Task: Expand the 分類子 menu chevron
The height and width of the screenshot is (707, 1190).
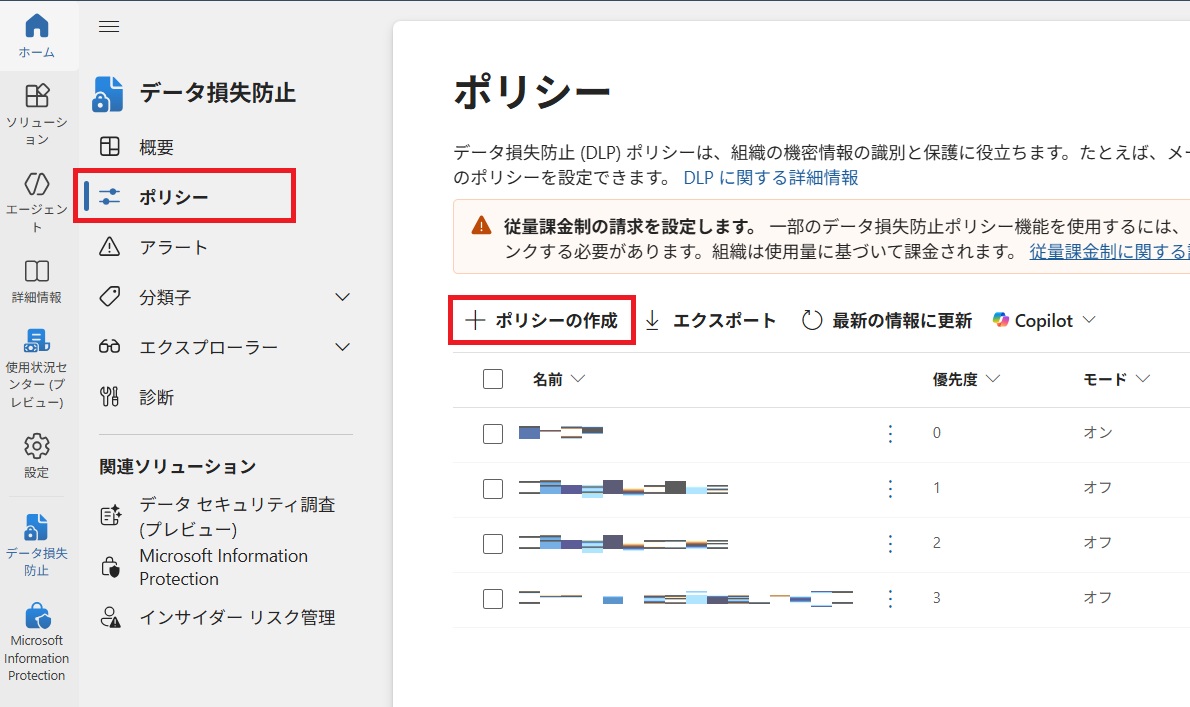Action: (x=342, y=297)
